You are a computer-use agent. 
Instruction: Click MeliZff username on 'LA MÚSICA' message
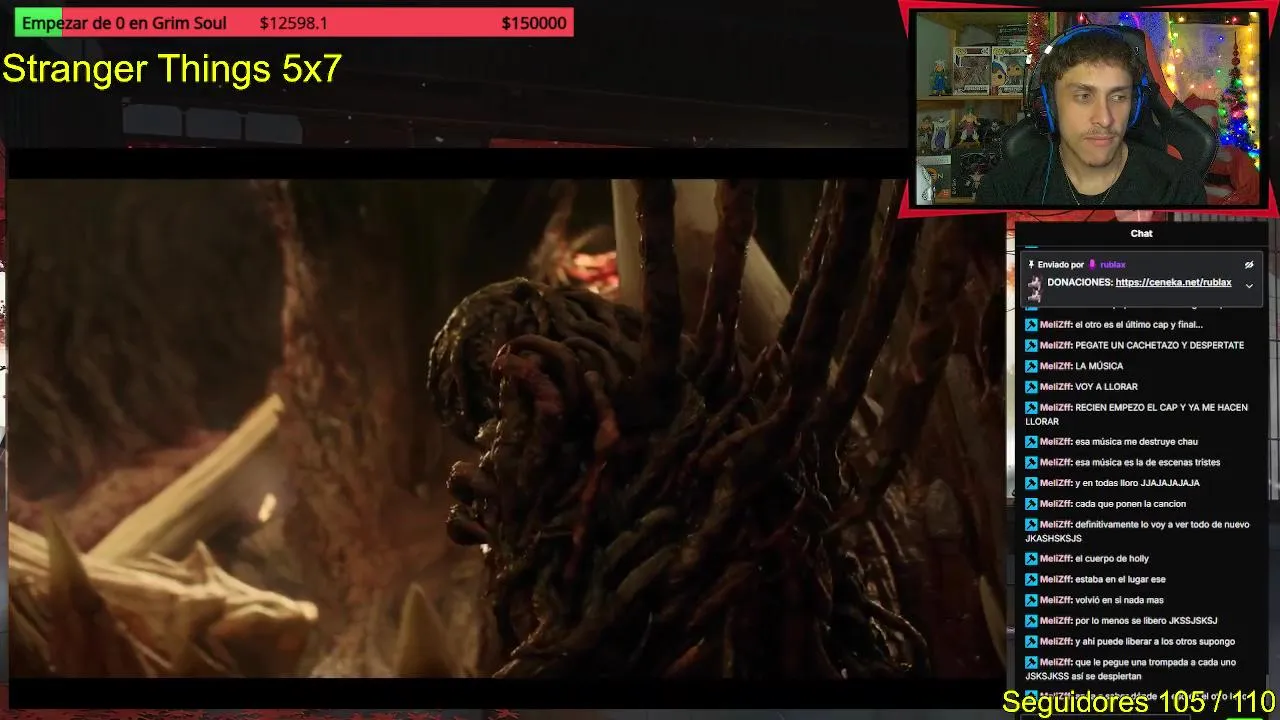1056,366
